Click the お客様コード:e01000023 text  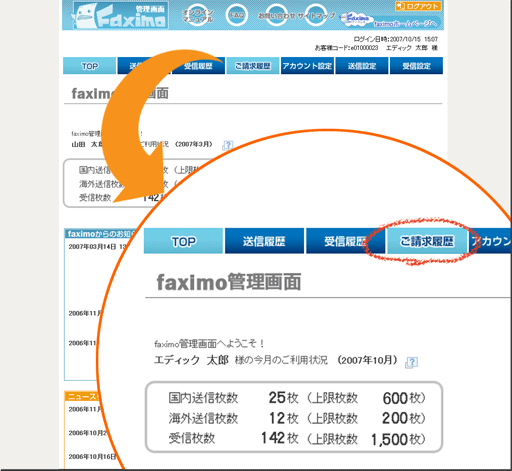point(347,48)
